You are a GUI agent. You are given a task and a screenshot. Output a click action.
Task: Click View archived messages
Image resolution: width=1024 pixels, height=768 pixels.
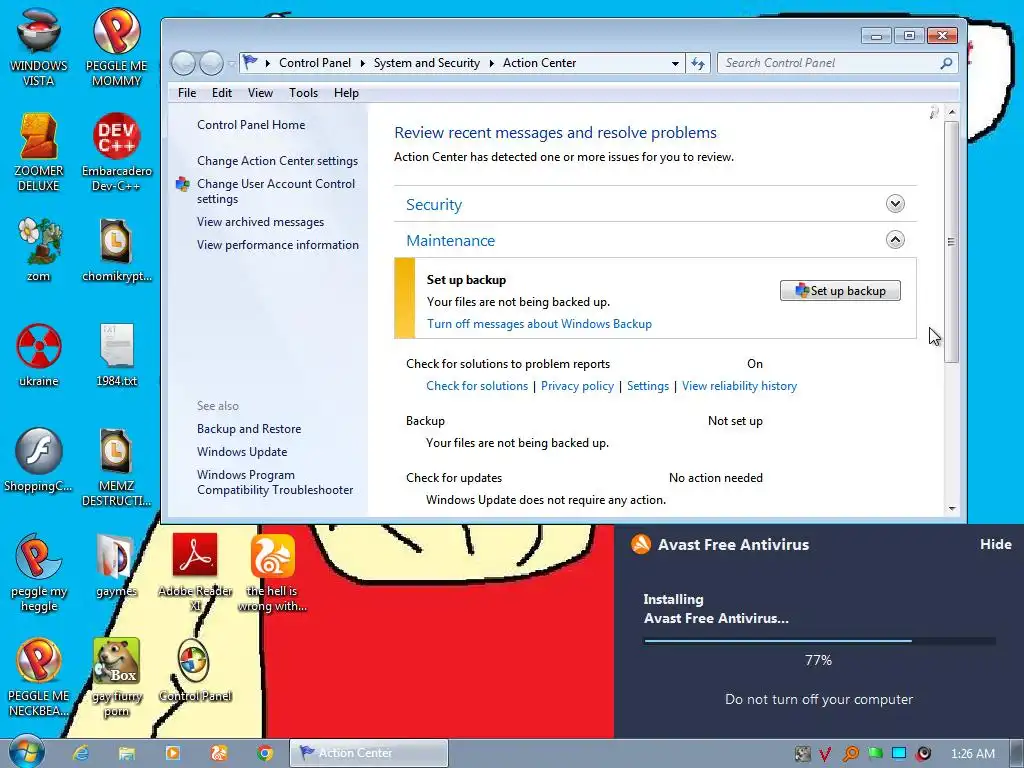coord(260,222)
